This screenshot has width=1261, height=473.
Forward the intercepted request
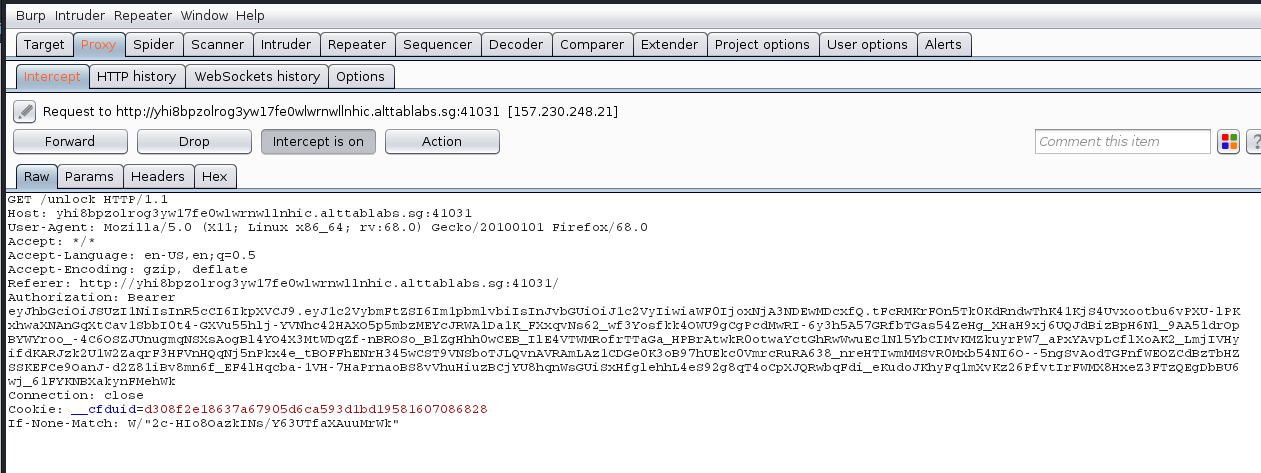pos(70,142)
